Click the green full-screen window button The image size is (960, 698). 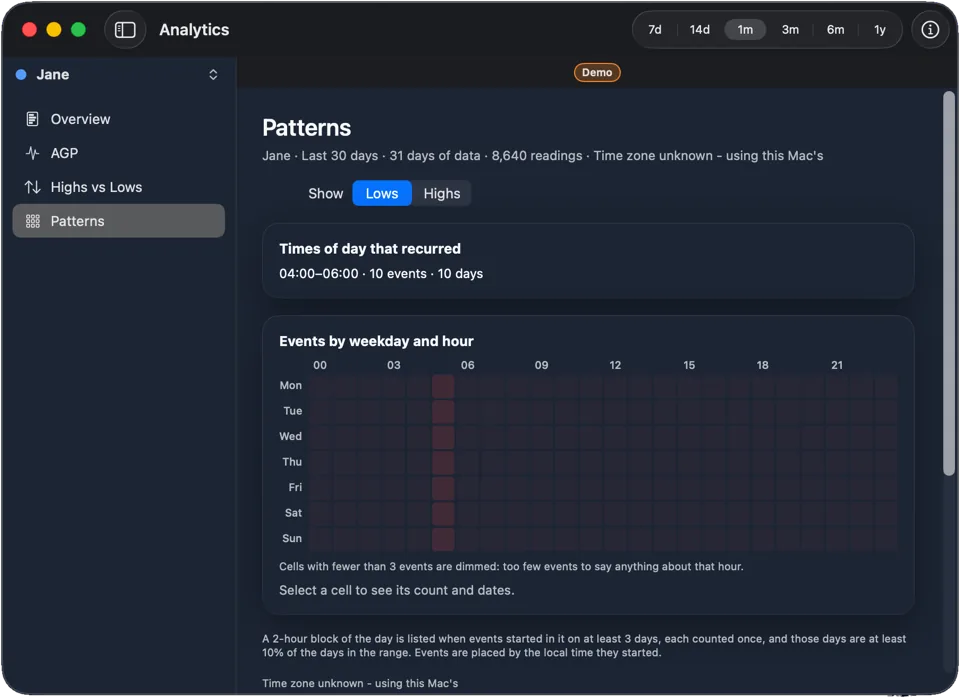click(78, 29)
